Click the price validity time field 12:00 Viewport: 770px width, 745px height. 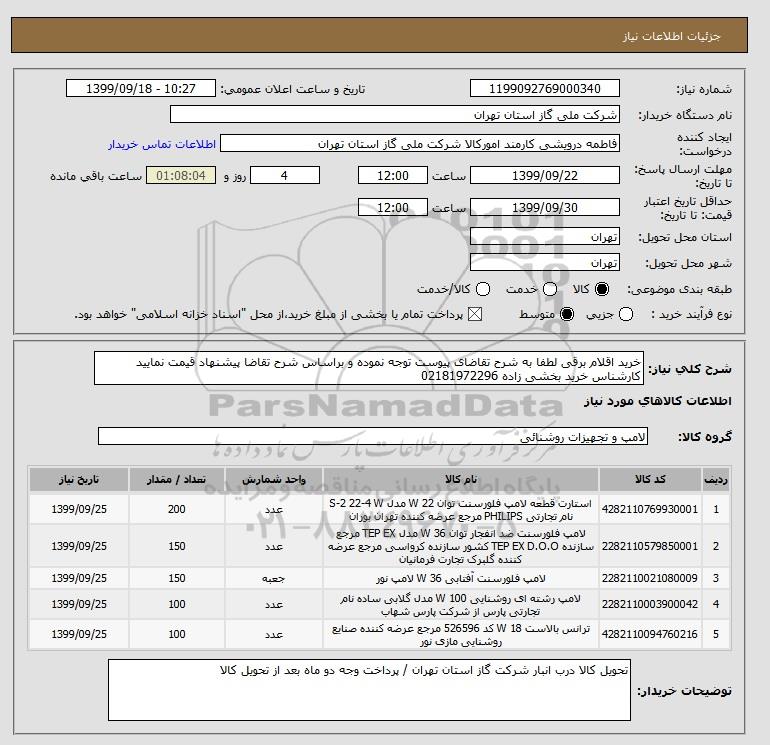pyautogui.click(x=393, y=207)
